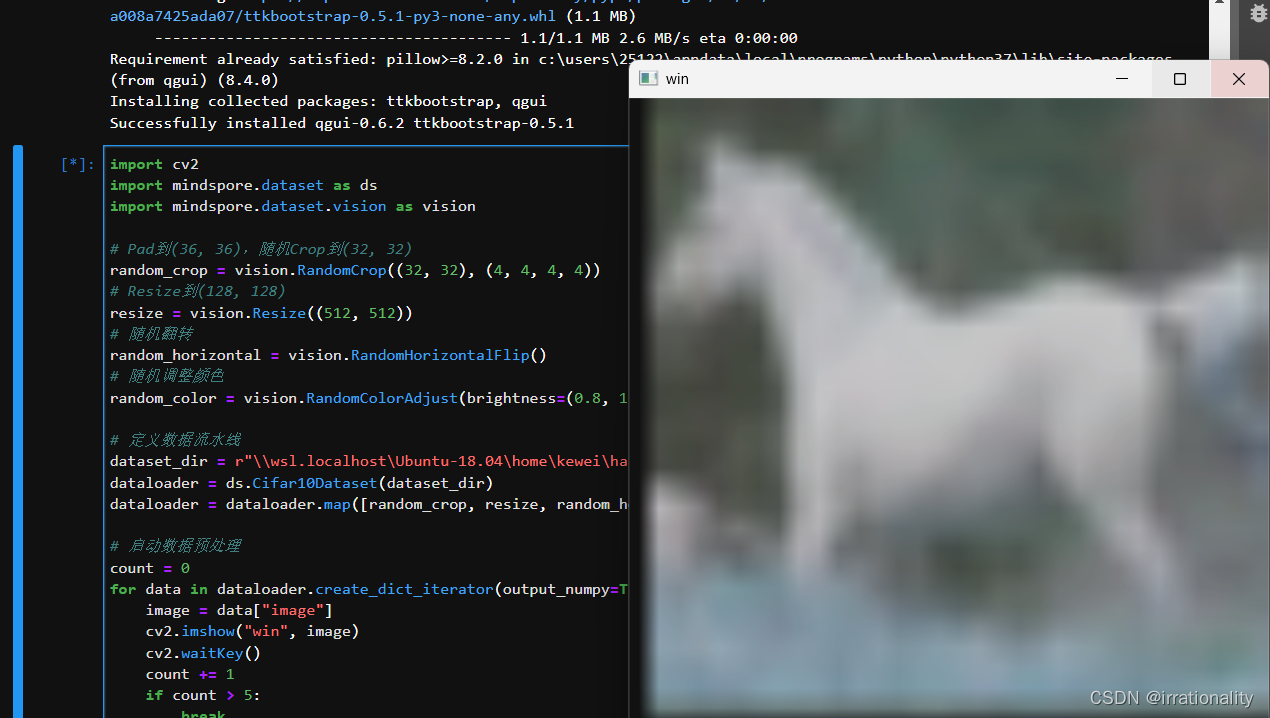Image resolution: width=1270 pixels, height=718 pixels.
Task: Click the 'count = 0' line
Action: click(150, 568)
